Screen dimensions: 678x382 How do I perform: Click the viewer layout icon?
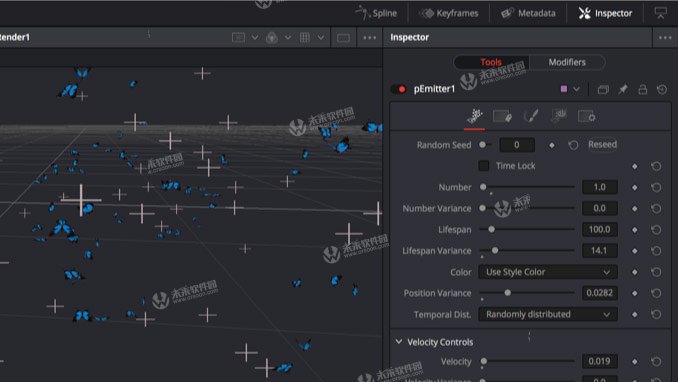[238, 38]
